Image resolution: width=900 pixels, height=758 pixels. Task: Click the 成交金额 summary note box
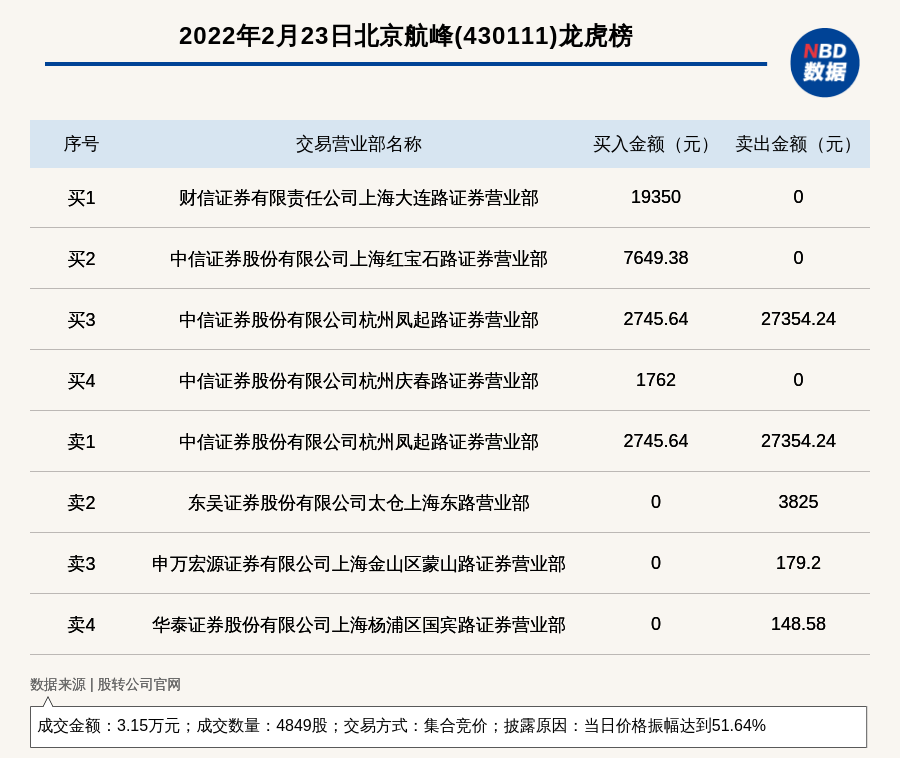[x=448, y=726]
